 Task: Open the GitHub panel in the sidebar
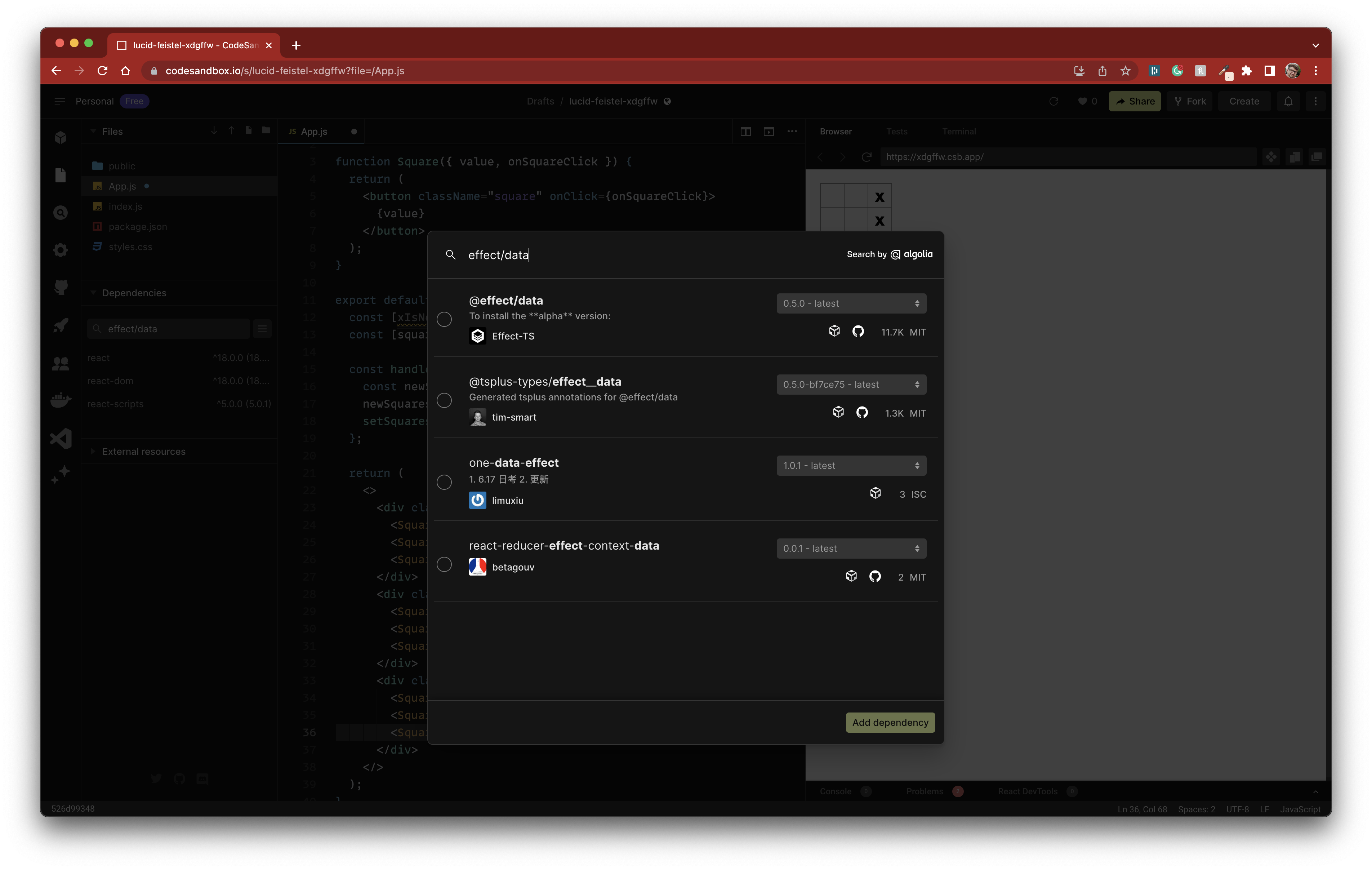click(x=61, y=287)
